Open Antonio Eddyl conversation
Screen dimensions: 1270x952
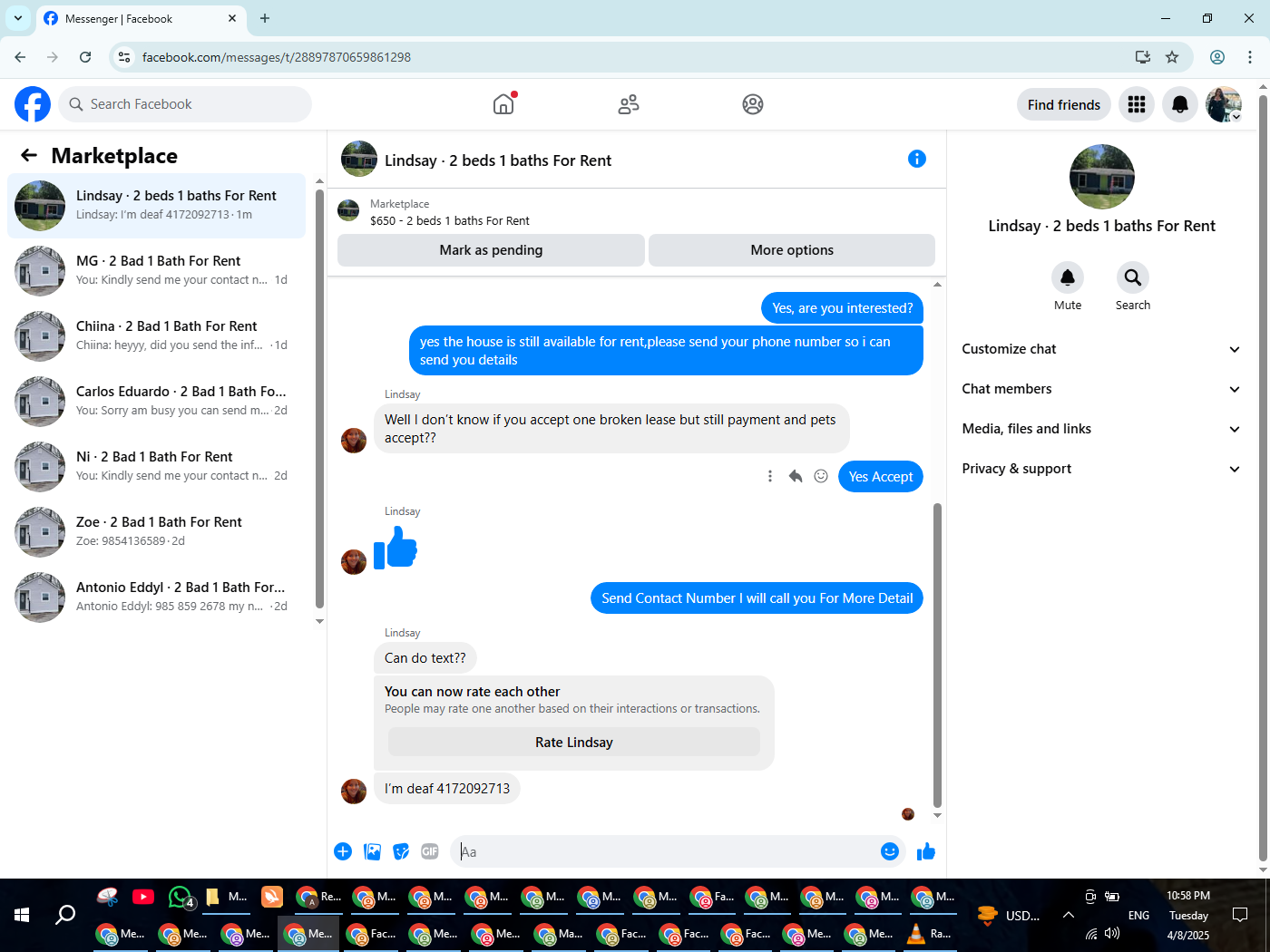click(x=156, y=597)
